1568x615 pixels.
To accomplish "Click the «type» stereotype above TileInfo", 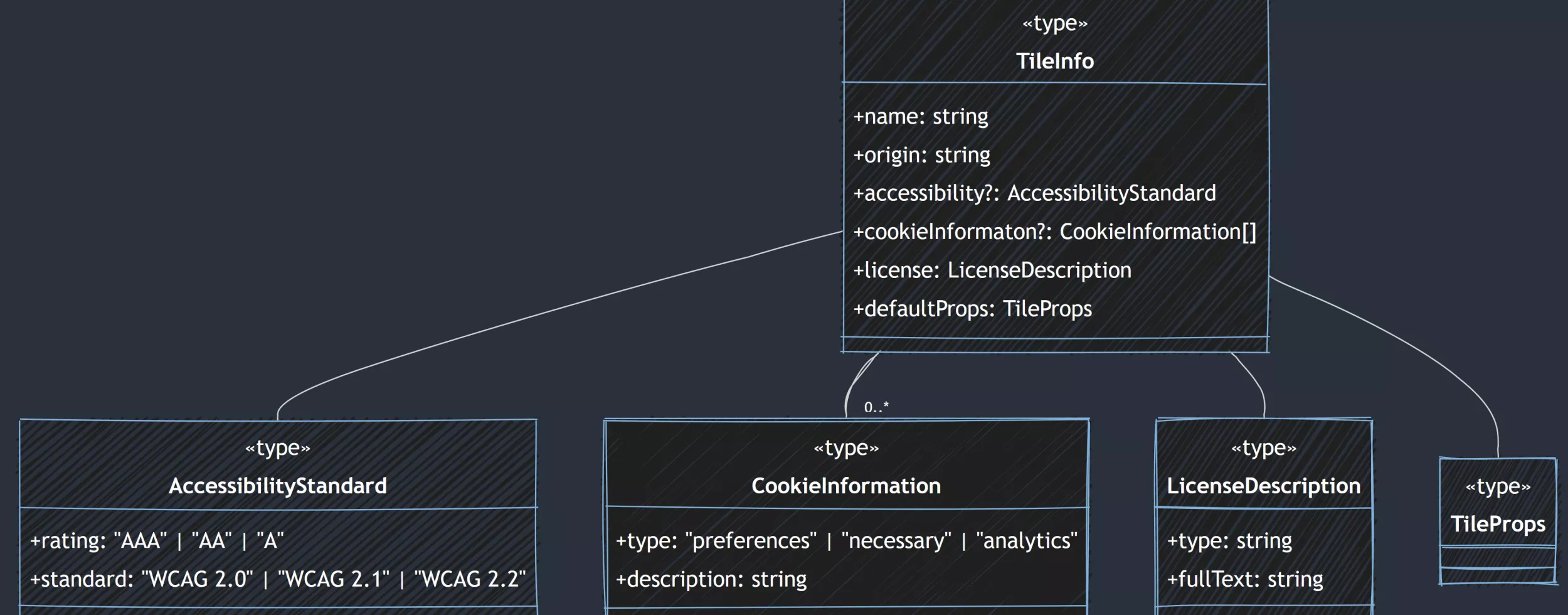I will point(1054,24).
